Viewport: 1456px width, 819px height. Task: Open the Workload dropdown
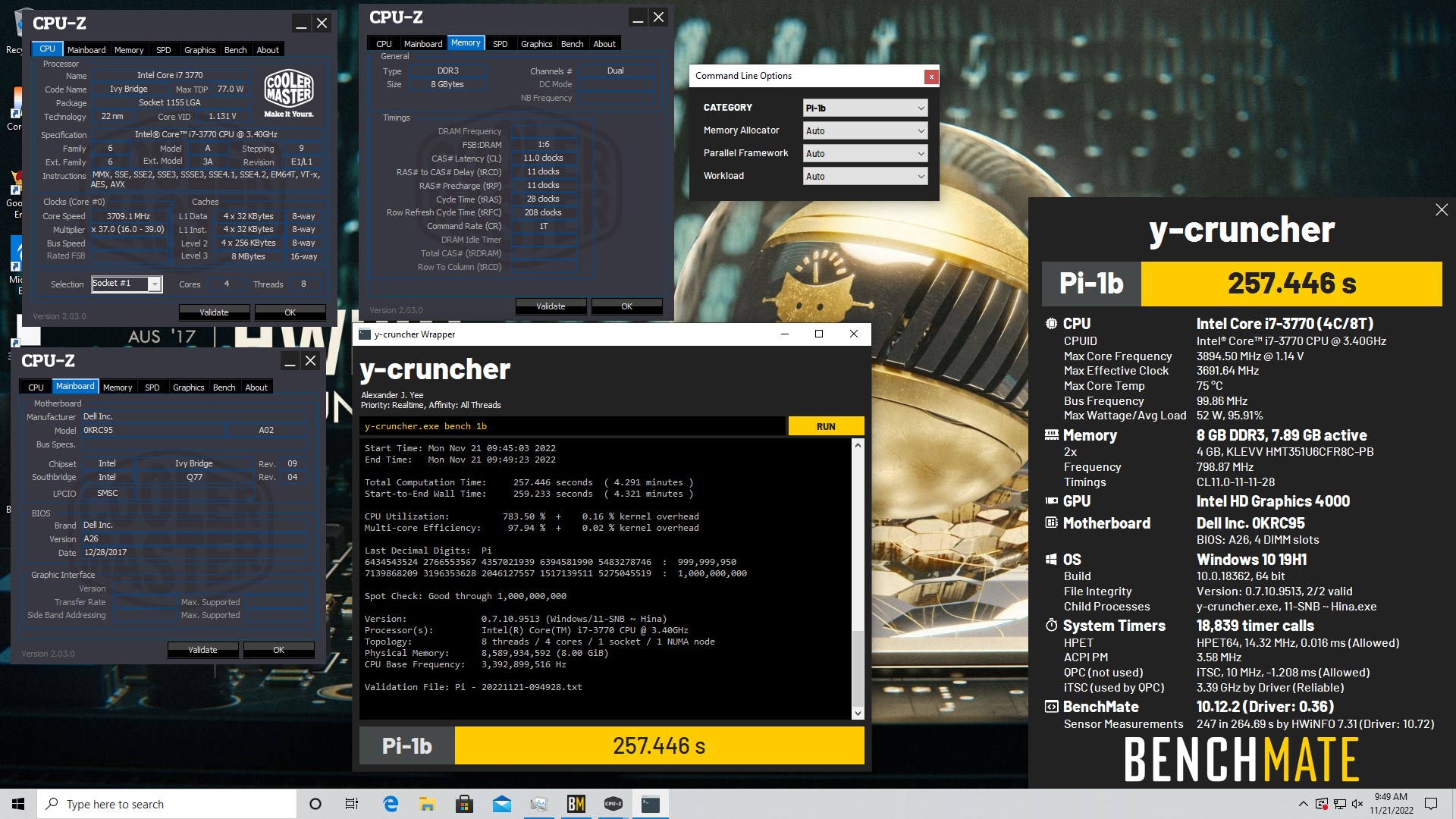tap(865, 177)
